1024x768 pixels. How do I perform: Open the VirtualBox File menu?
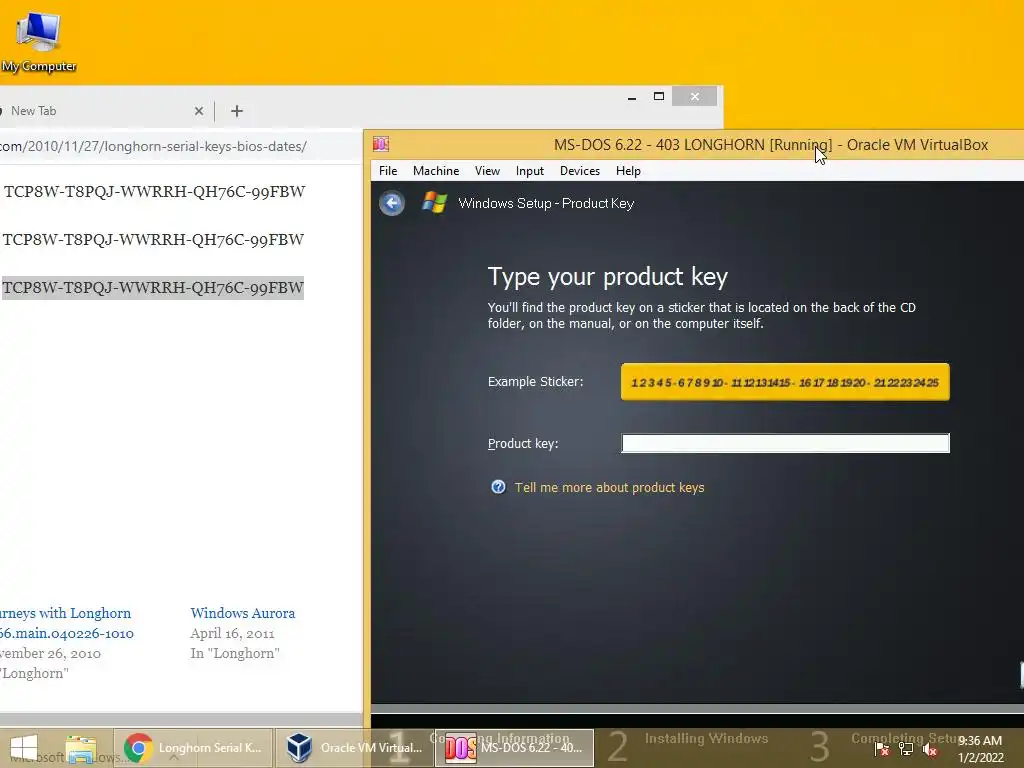click(388, 170)
